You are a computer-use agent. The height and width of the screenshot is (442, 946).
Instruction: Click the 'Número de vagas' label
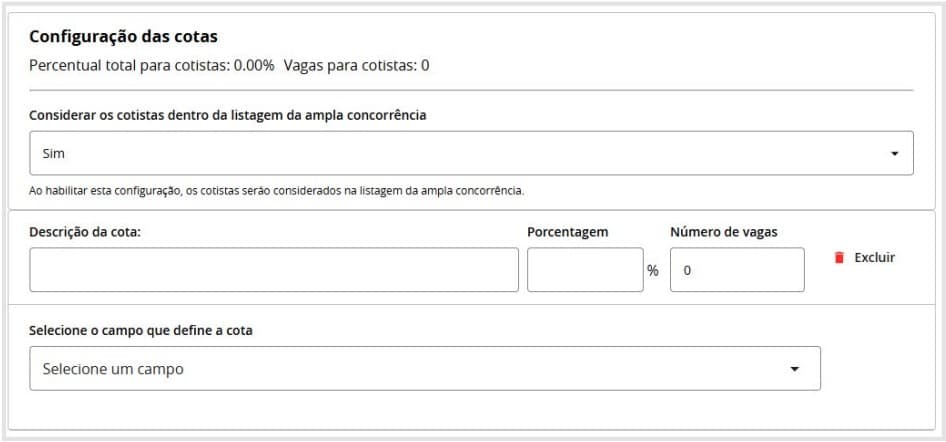[x=723, y=232]
